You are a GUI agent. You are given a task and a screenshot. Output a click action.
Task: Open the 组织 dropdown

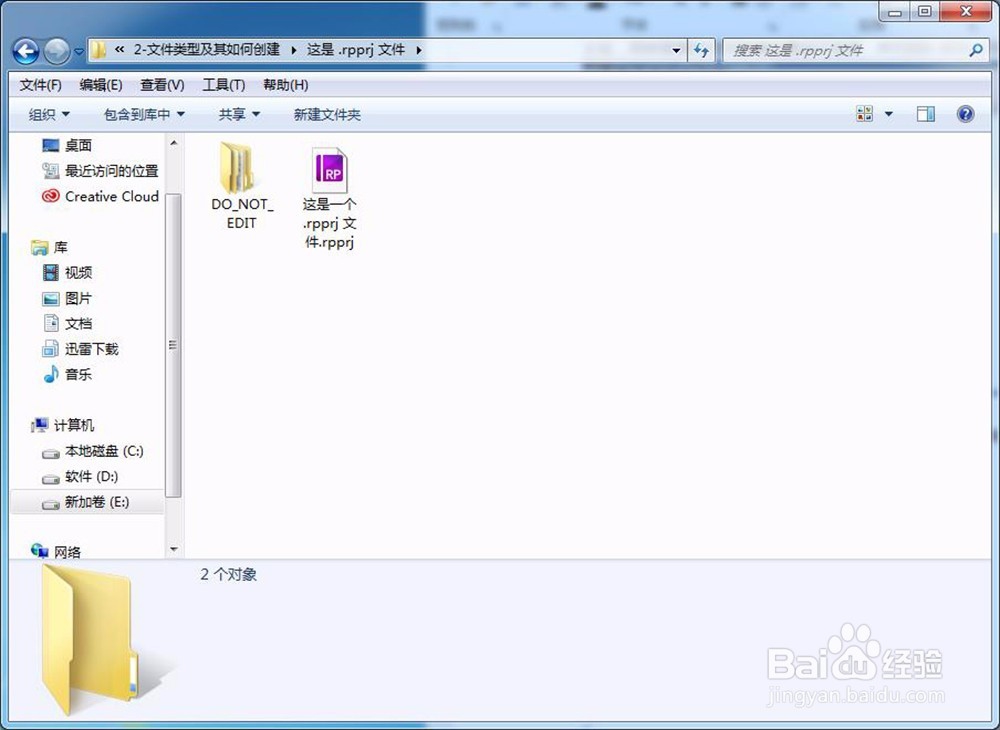(49, 115)
